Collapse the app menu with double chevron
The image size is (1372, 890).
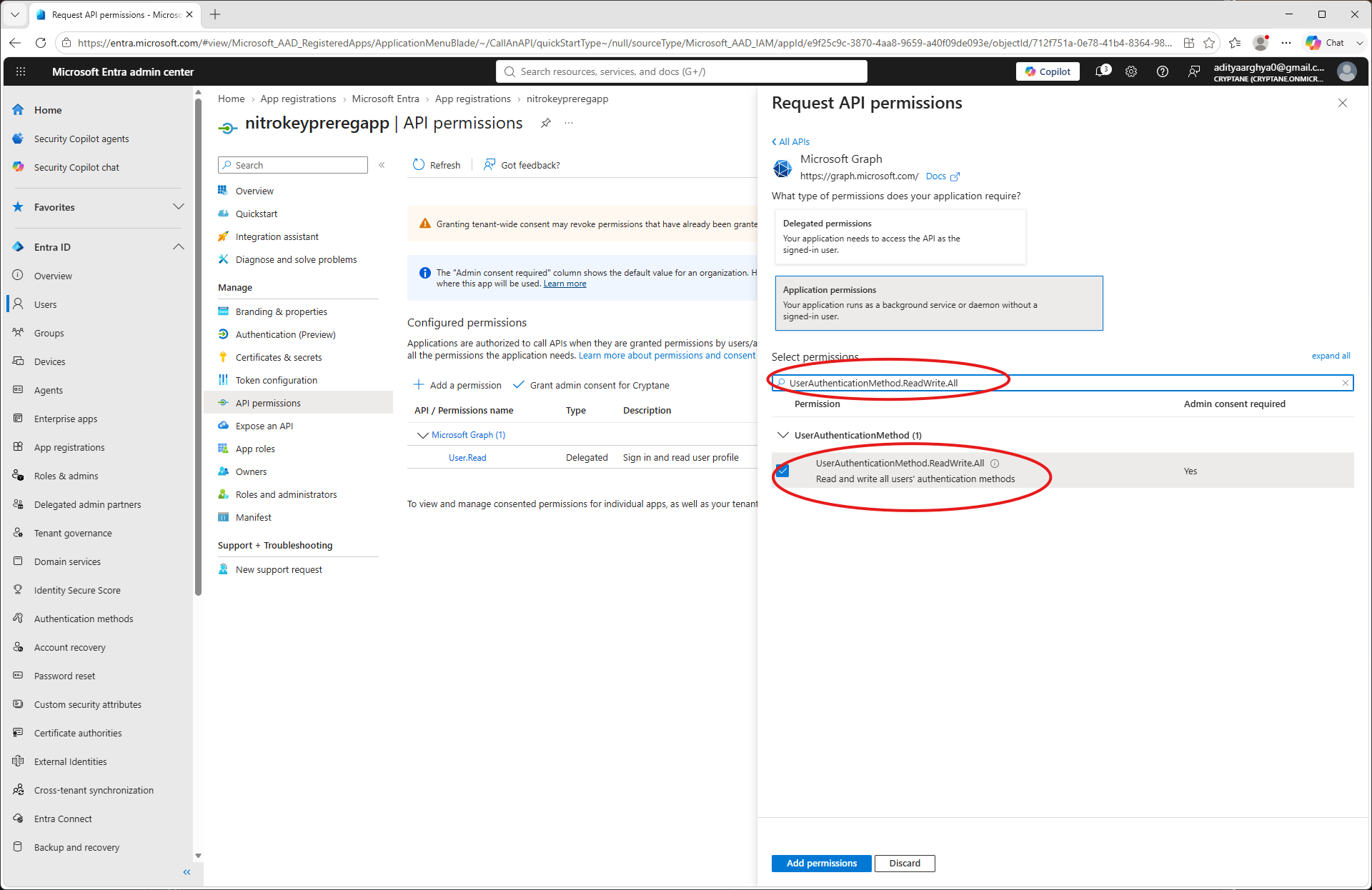pyautogui.click(x=382, y=165)
